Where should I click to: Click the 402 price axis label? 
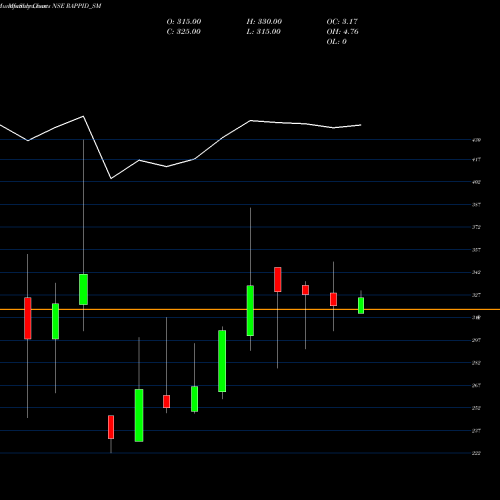(476, 182)
